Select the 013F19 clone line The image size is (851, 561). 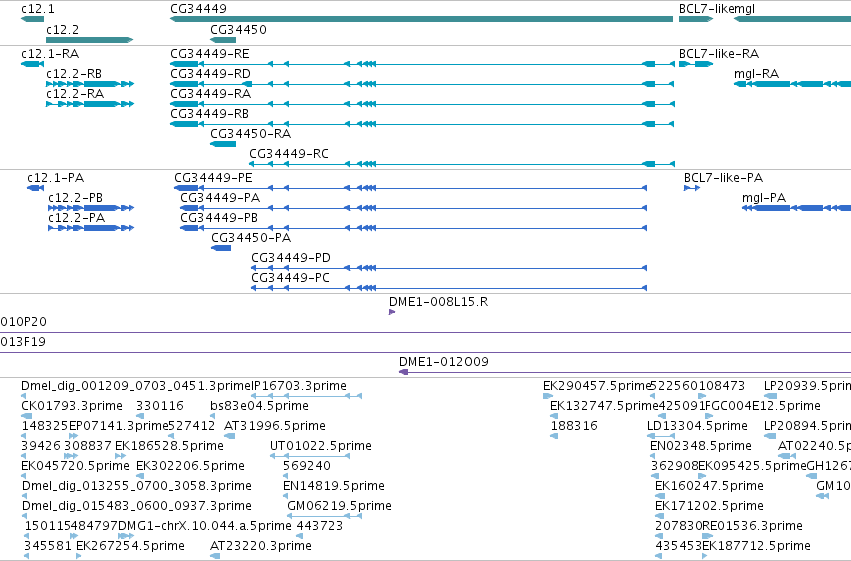[x=426, y=353]
